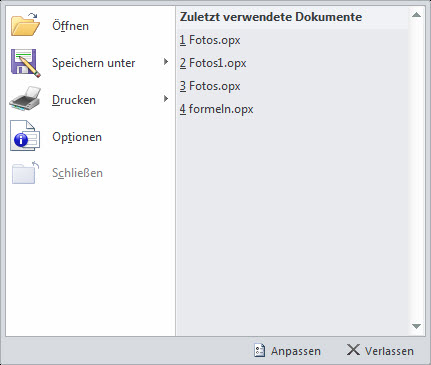Select the Speichern unter text label
Viewport: 431px width, 365px height.
coord(94,63)
